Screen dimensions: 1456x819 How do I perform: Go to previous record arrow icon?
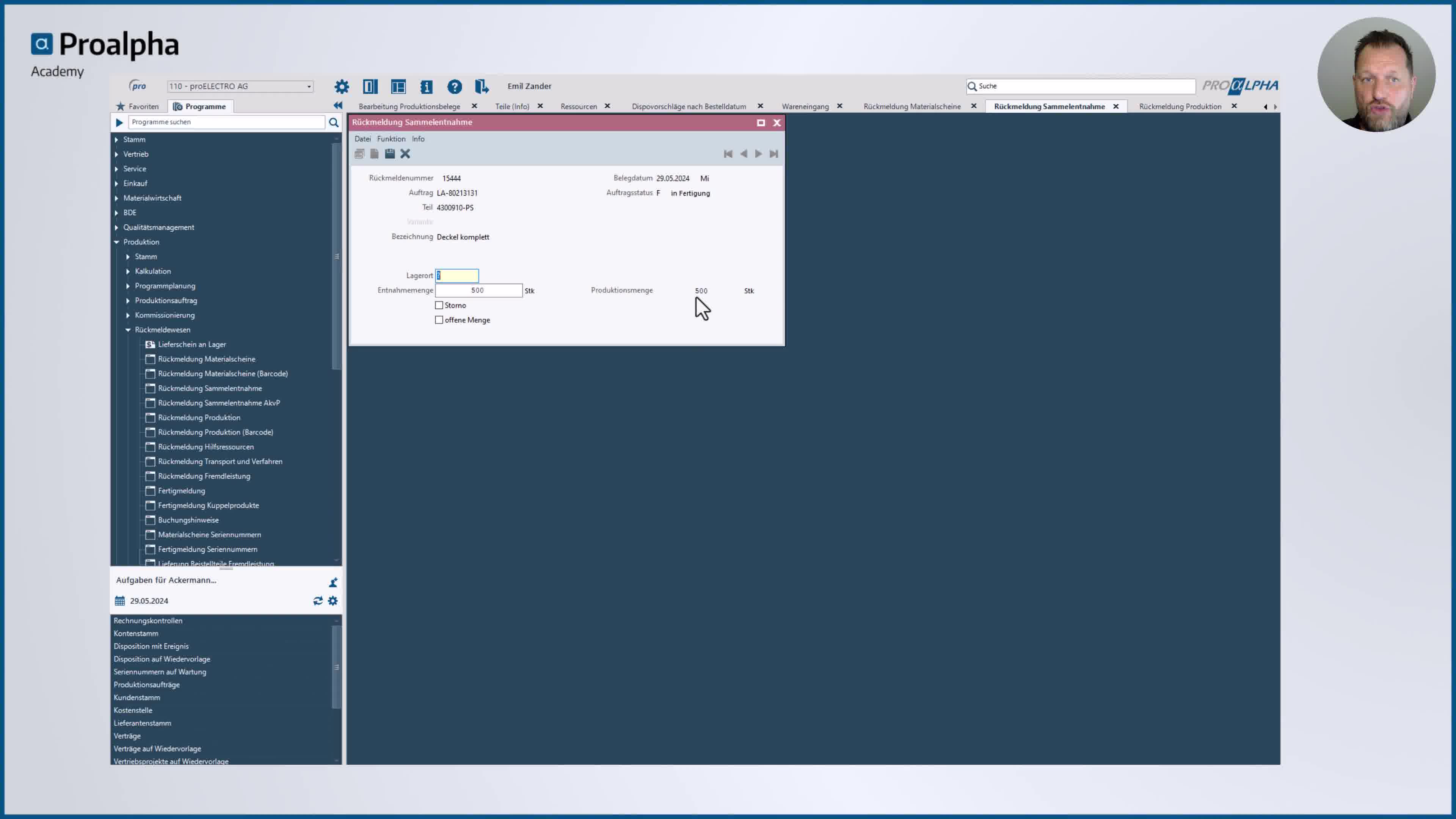click(743, 154)
